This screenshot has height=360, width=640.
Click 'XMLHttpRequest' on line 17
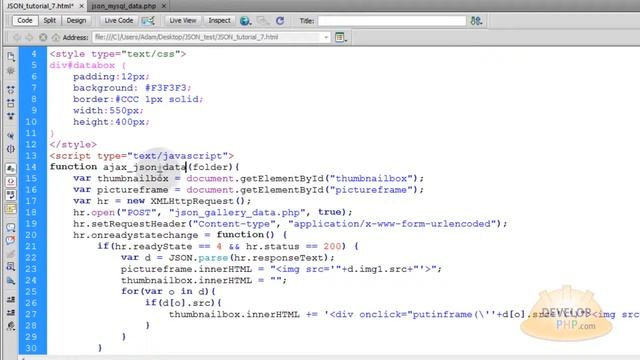pyautogui.click(x=192, y=201)
